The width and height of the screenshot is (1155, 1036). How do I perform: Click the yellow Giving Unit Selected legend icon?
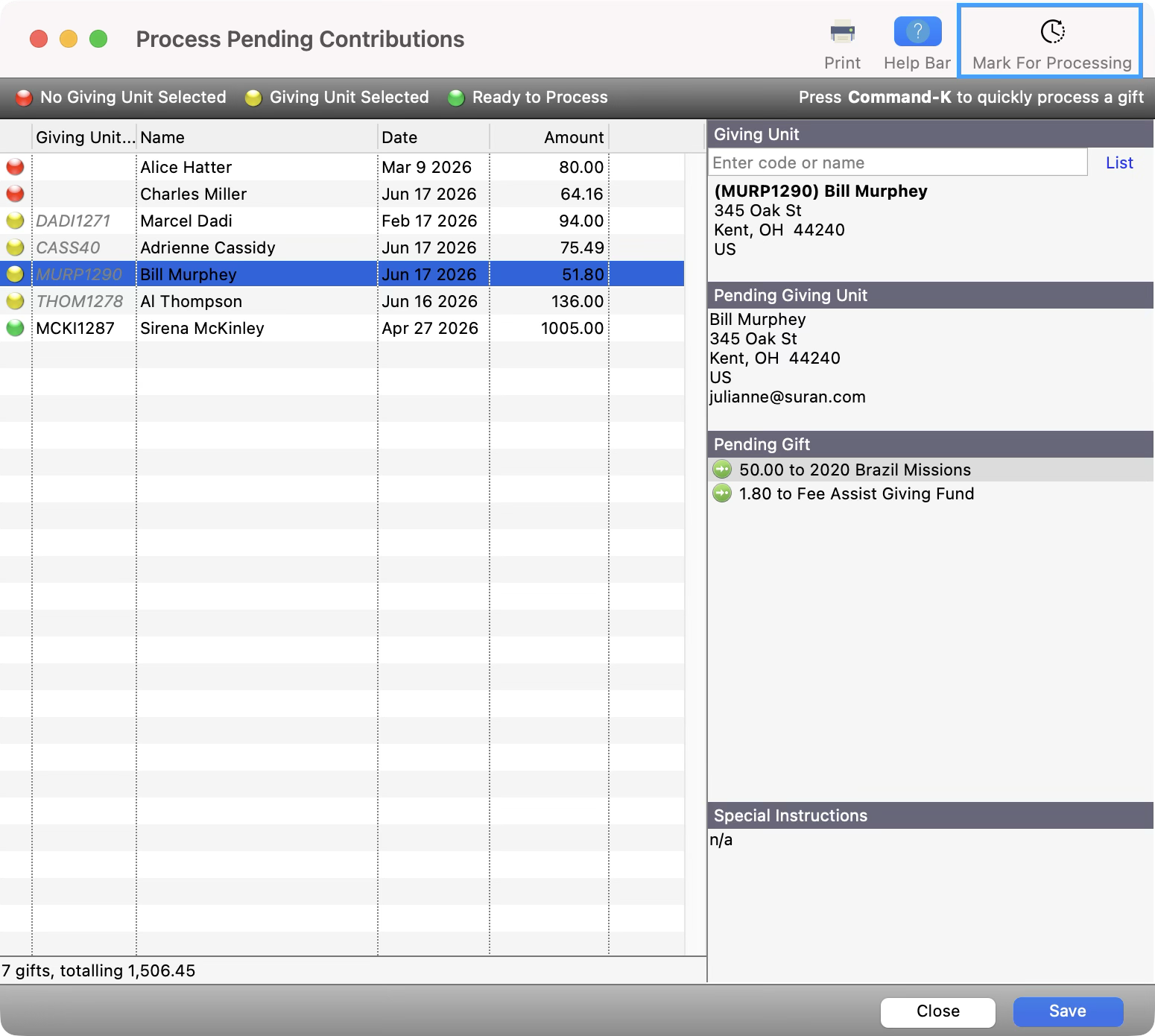click(x=253, y=98)
